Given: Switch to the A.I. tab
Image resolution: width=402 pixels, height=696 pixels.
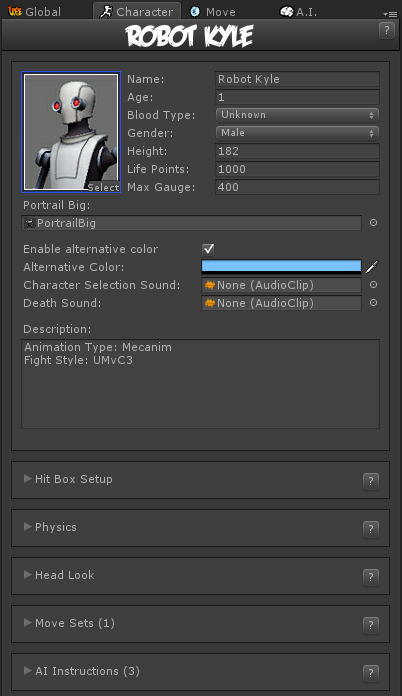Looking at the screenshot, I should (x=299, y=12).
